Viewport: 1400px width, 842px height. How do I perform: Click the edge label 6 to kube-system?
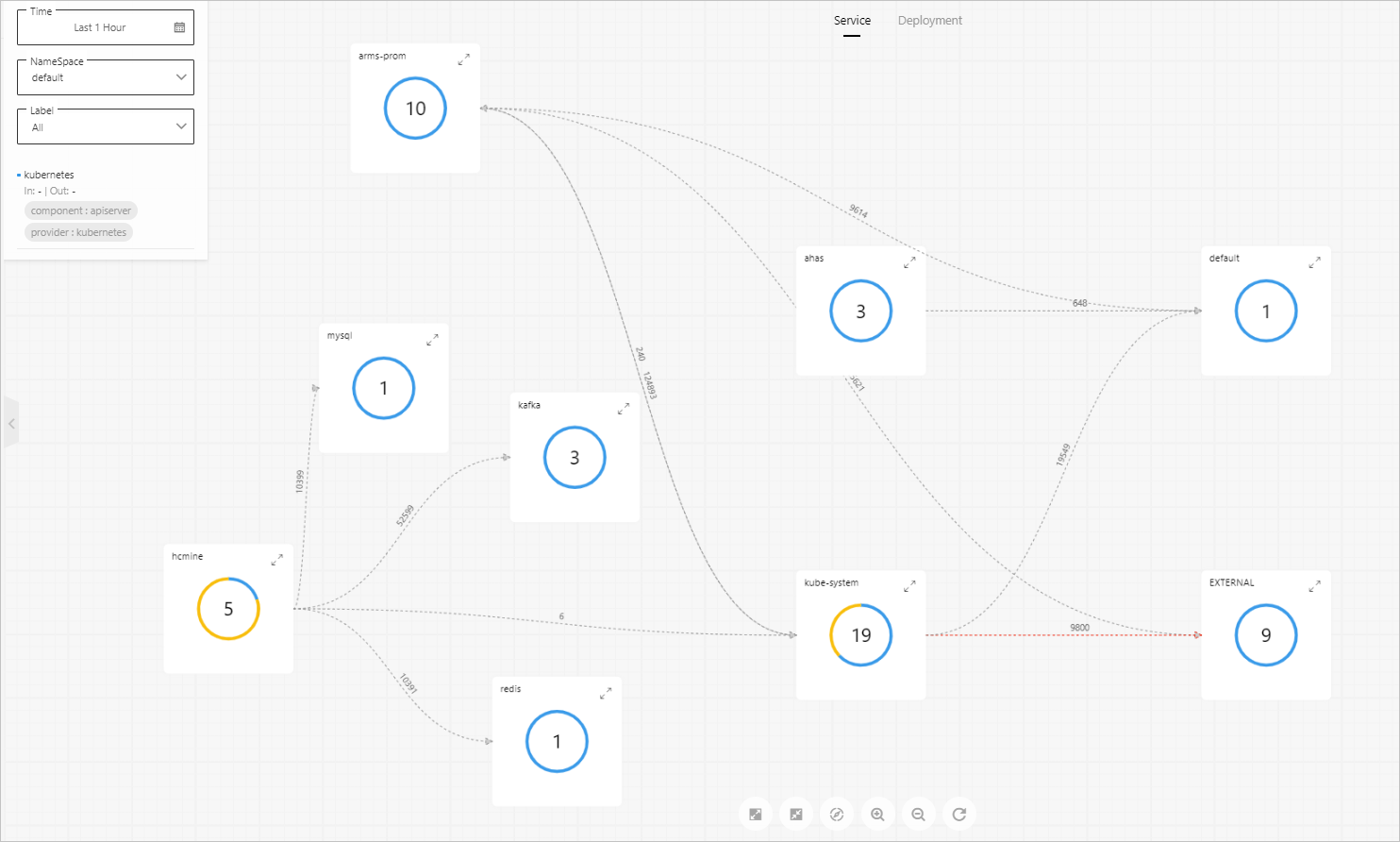pos(561,616)
